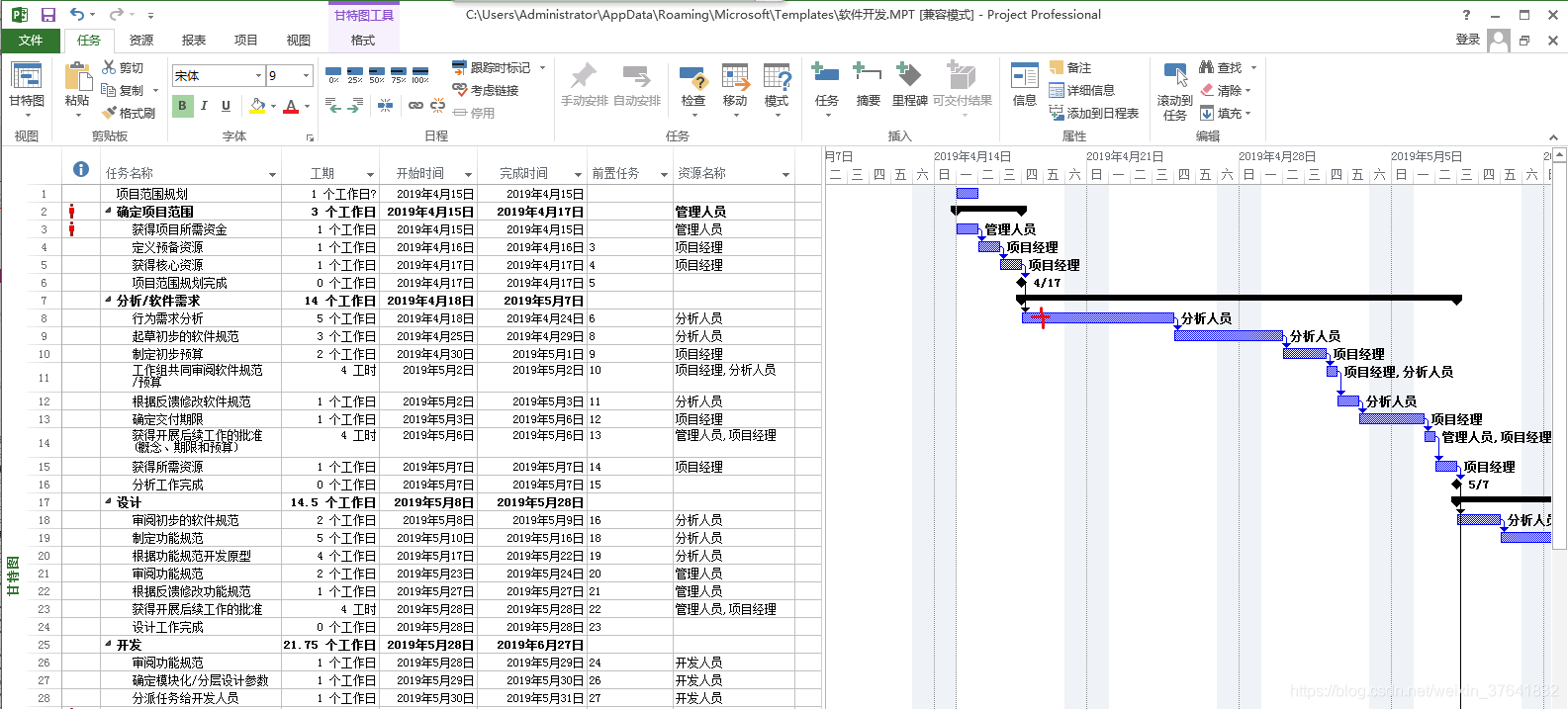
Task: Collapse the 开发 summary task
Action: (x=109, y=644)
